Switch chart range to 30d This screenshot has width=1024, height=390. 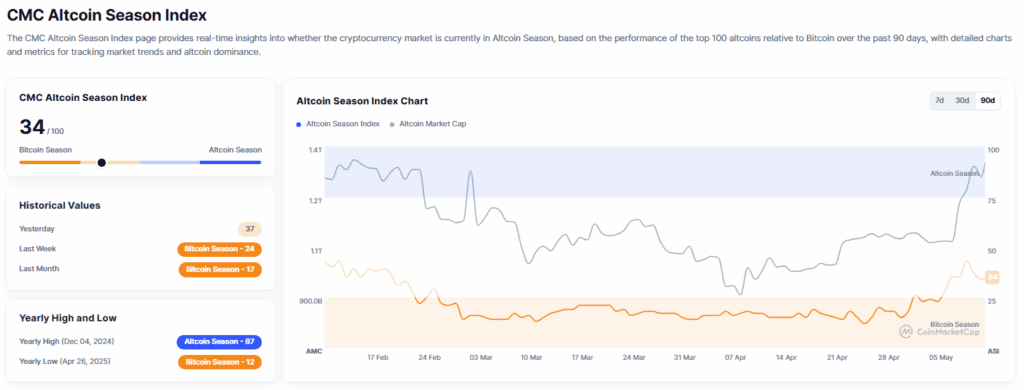pyautogui.click(x=962, y=101)
